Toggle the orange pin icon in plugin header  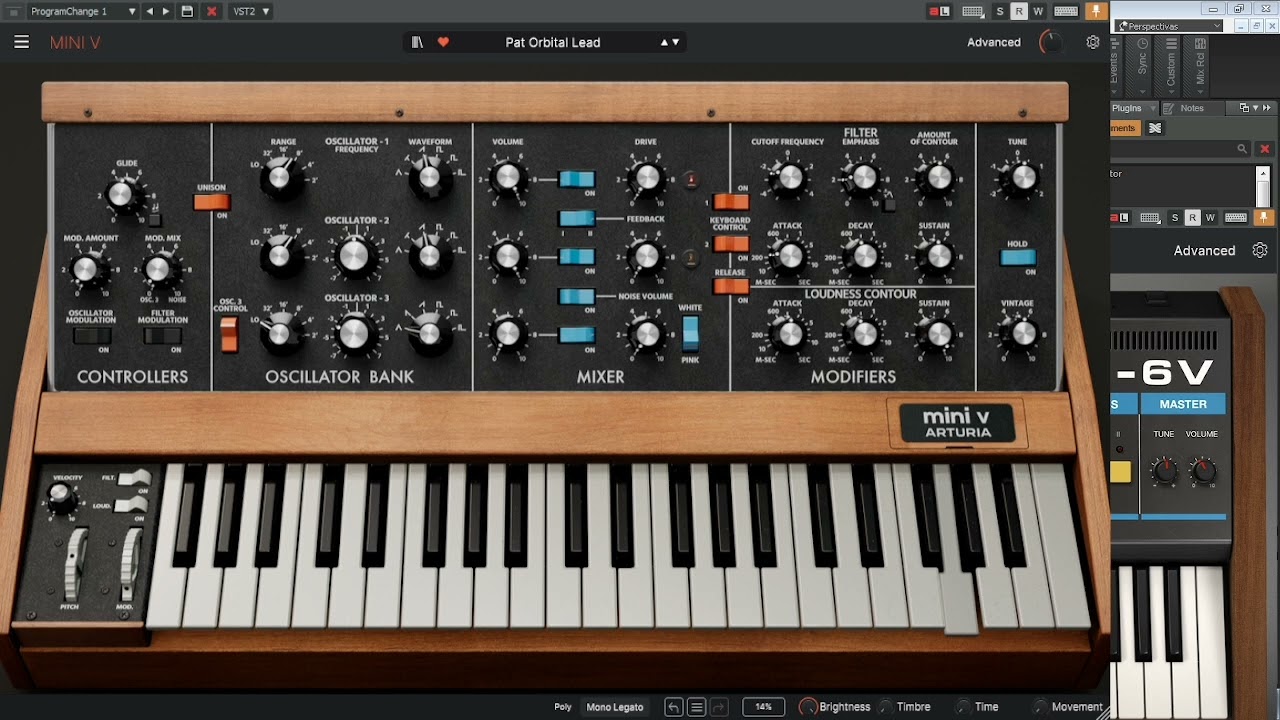click(x=1096, y=11)
